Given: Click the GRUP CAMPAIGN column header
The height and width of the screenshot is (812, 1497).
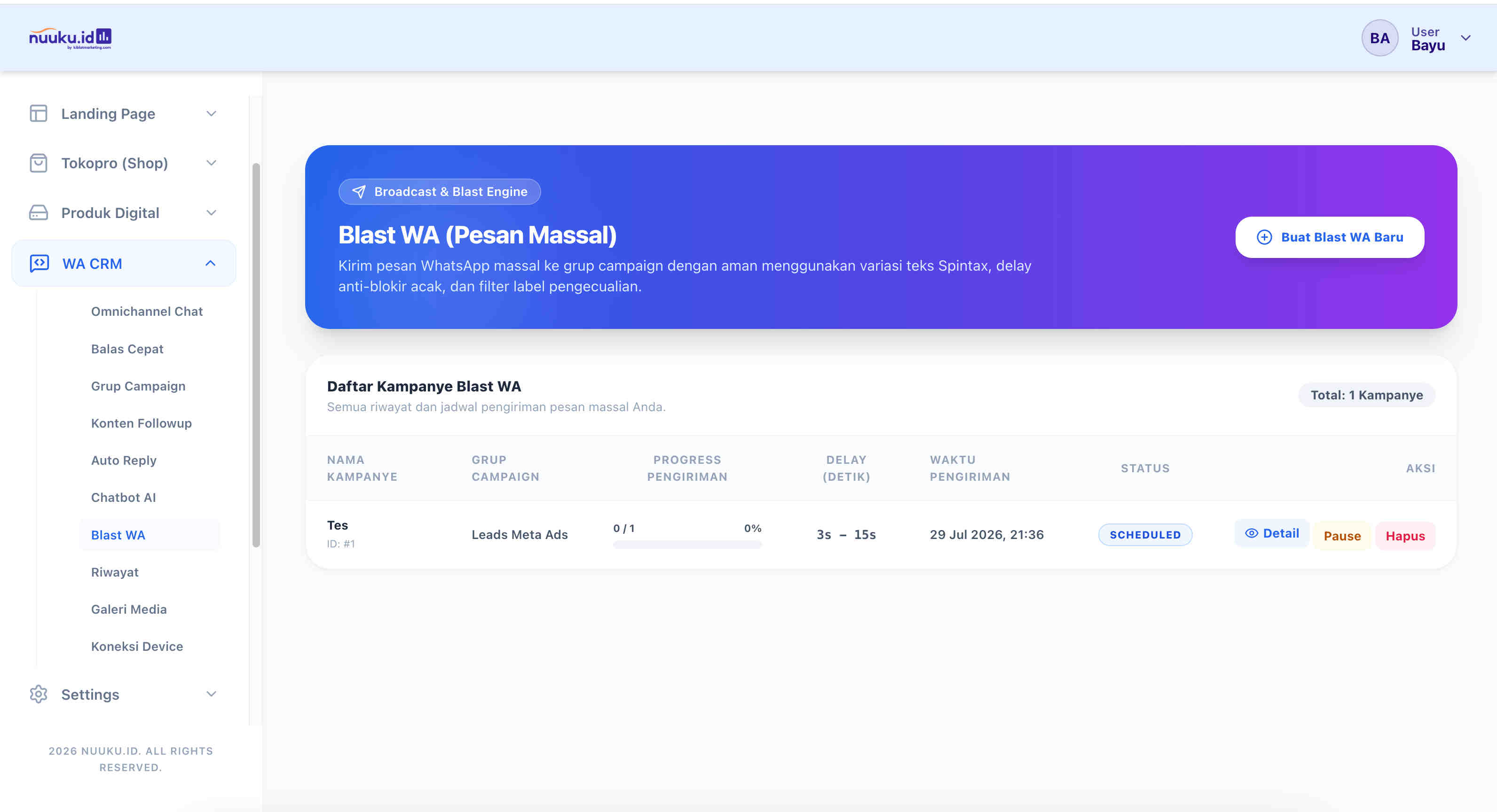Looking at the screenshot, I should 505,468.
